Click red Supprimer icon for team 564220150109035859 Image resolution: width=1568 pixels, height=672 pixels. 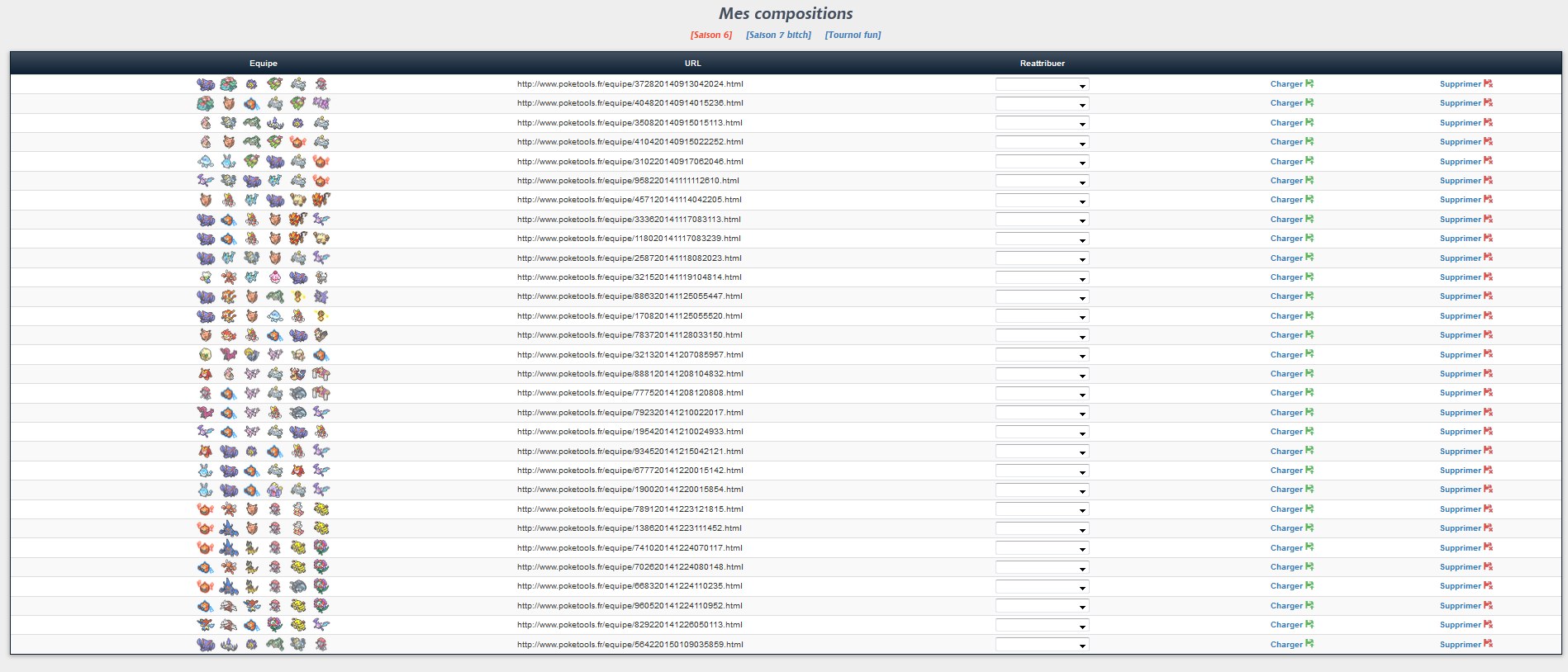click(1488, 644)
